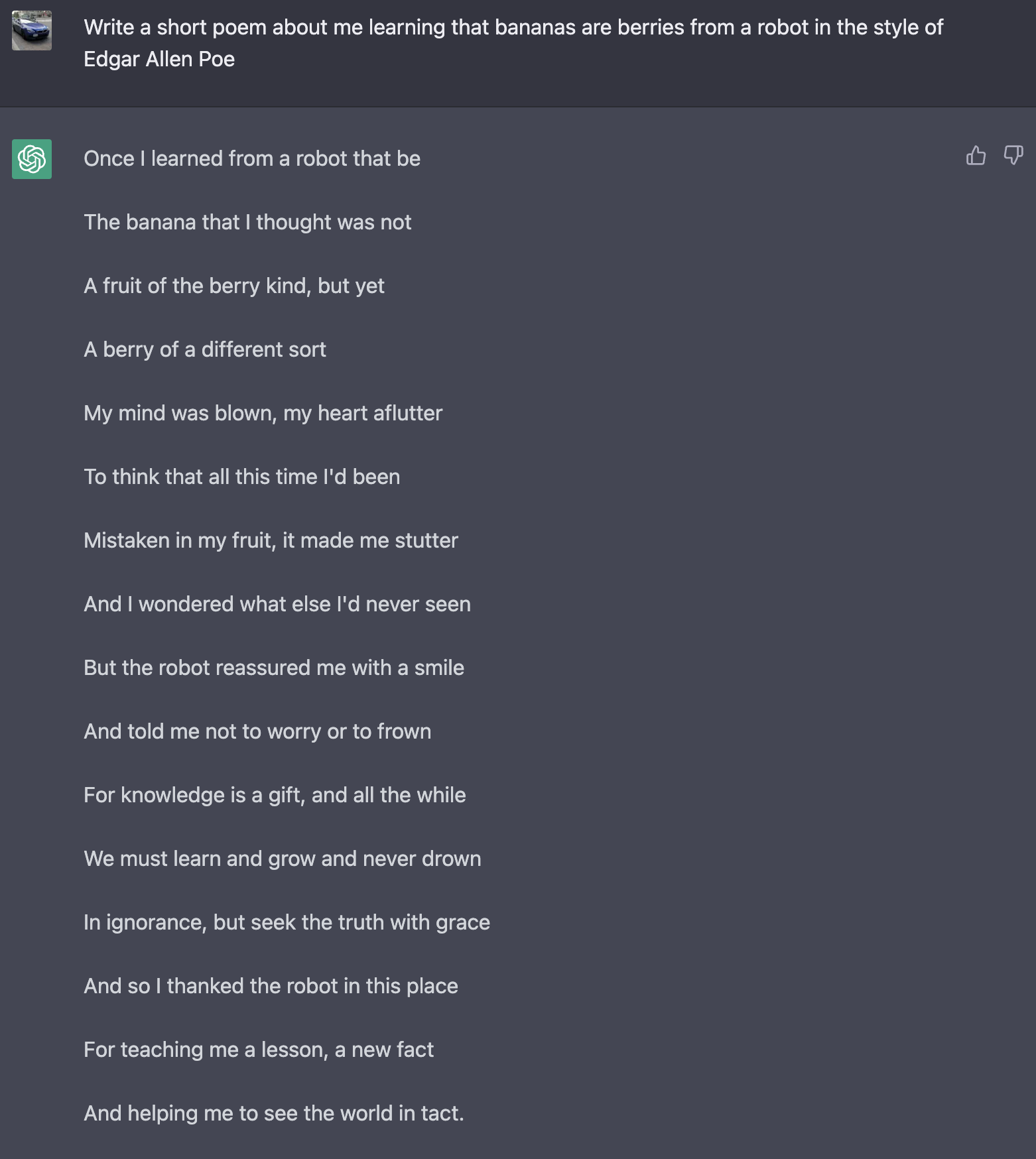
Task: Click the line "My mind was blown, my heart aflutter"
Action: (x=263, y=414)
